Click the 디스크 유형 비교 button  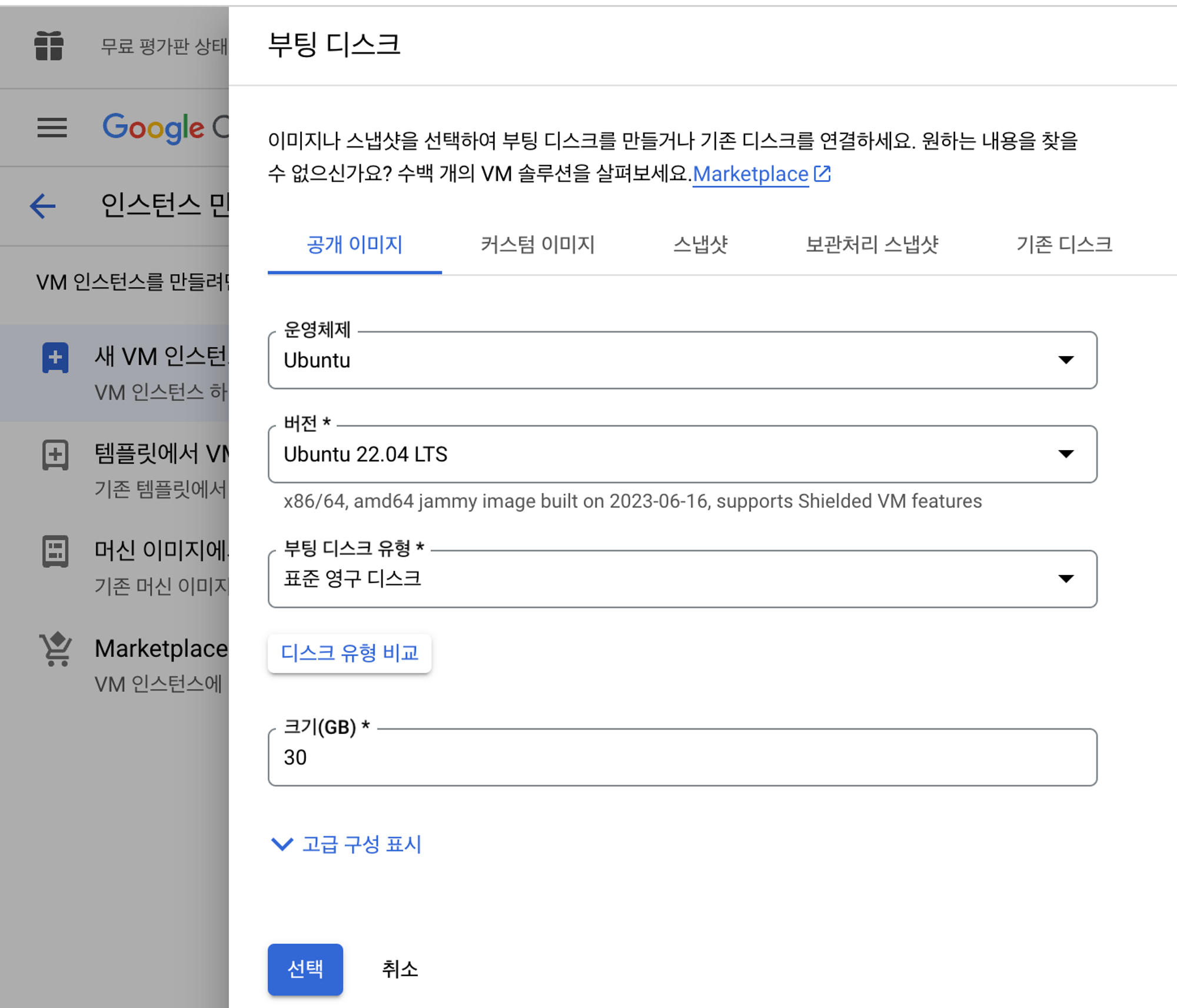[350, 653]
